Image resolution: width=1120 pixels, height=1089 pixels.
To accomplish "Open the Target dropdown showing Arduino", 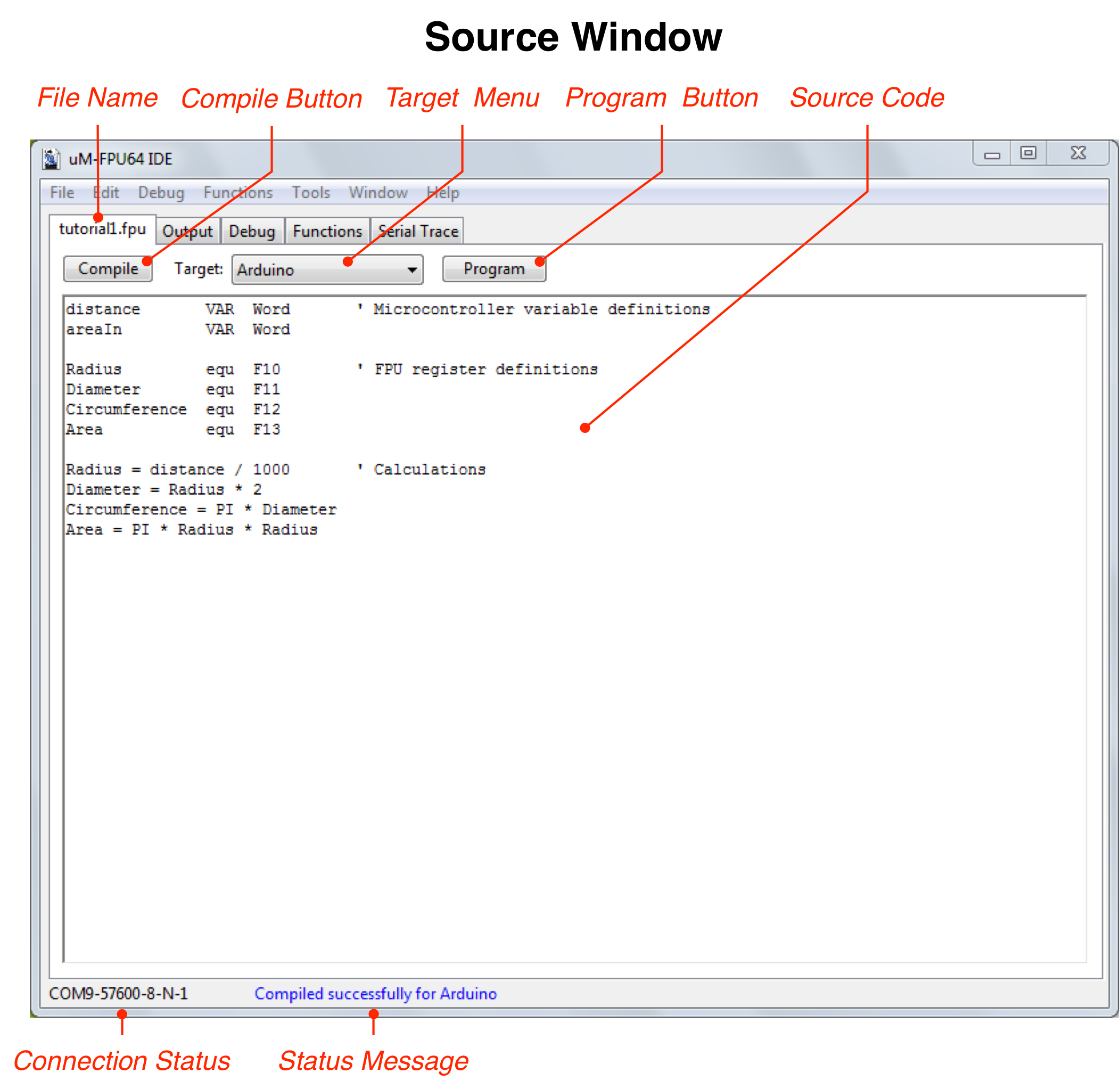I will pyautogui.click(x=327, y=269).
